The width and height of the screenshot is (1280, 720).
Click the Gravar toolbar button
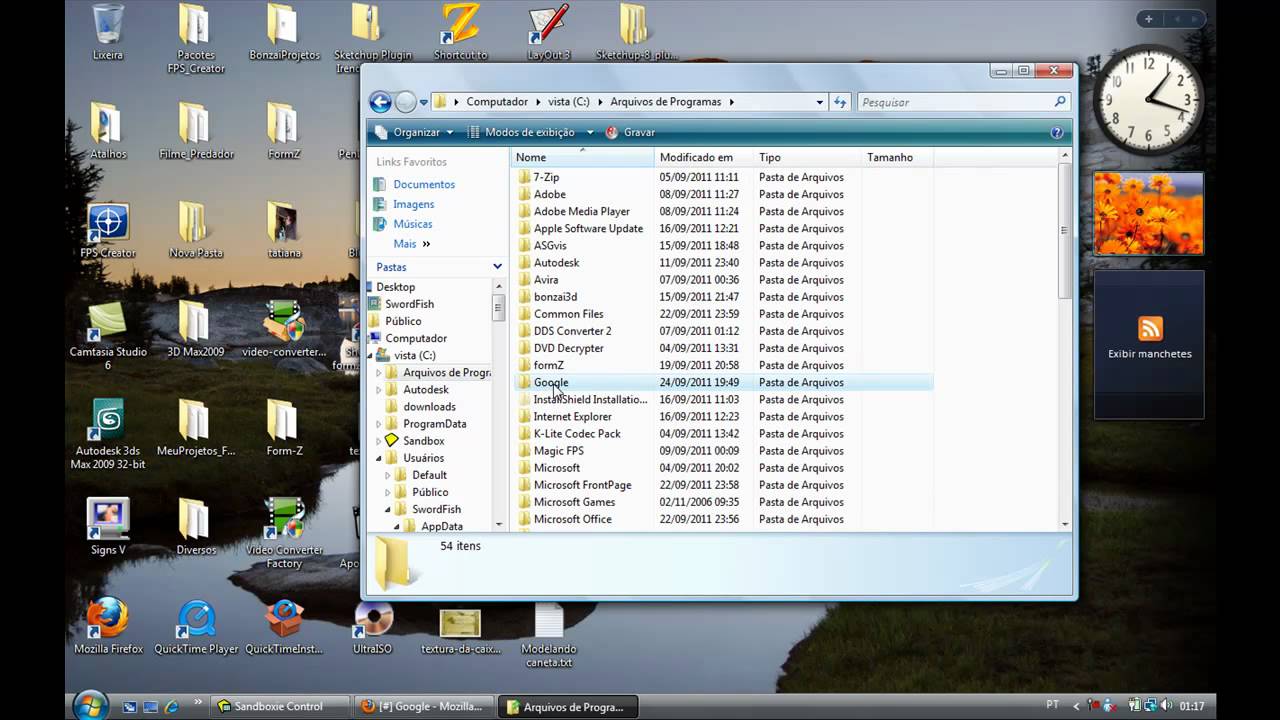(x=631, y=132)
